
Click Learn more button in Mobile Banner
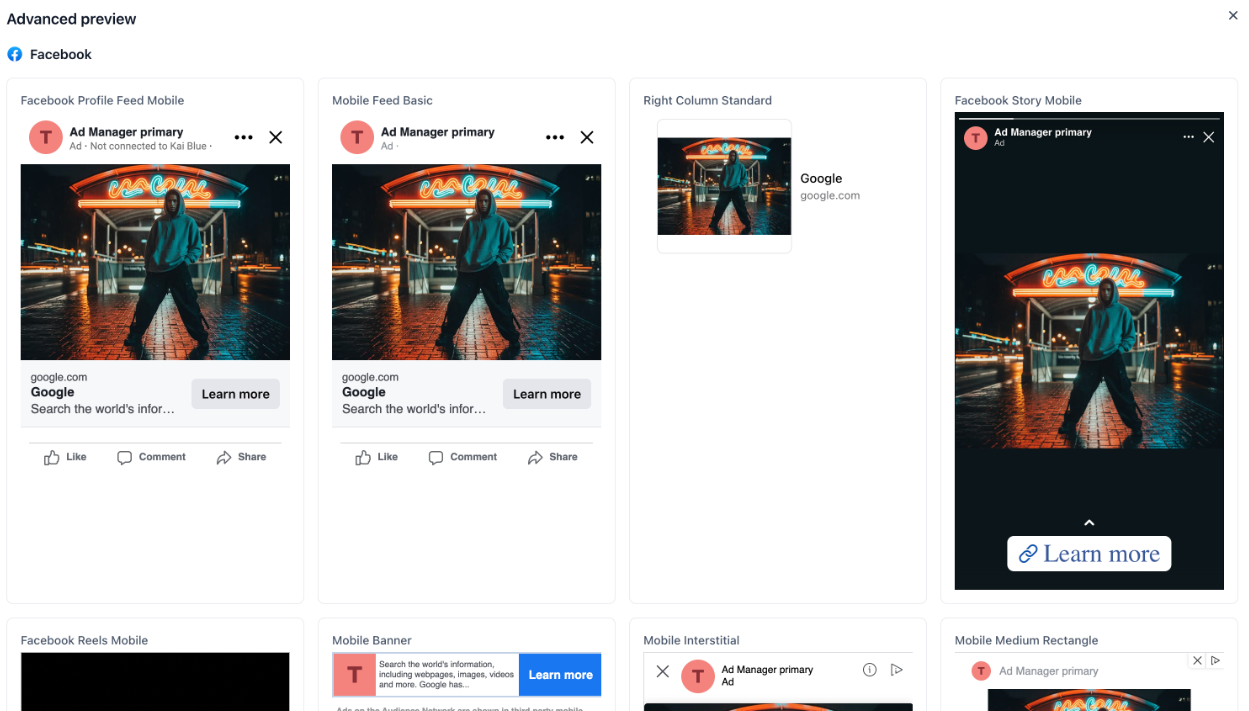point(560,675)
